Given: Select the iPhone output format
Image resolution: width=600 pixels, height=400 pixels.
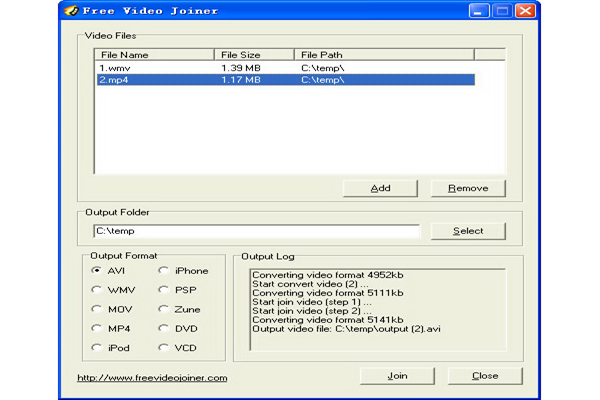Looking at the screenshot, I should point(164,271).
